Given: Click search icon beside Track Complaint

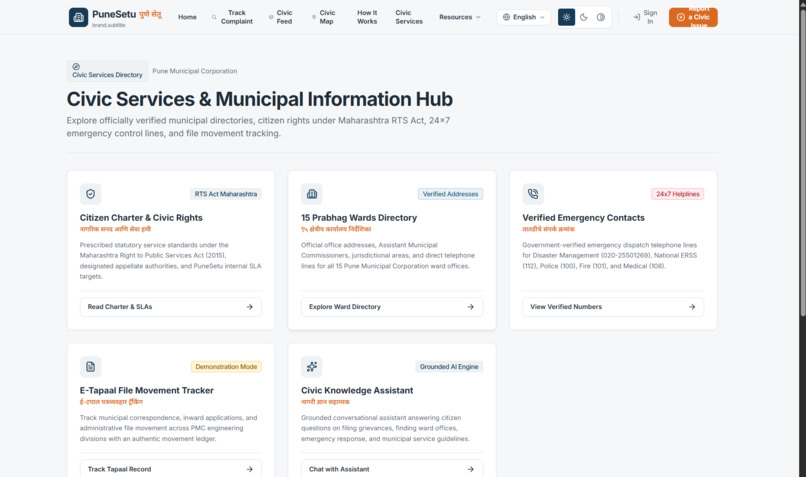Looking at the screenshot, I should point(214,17).
